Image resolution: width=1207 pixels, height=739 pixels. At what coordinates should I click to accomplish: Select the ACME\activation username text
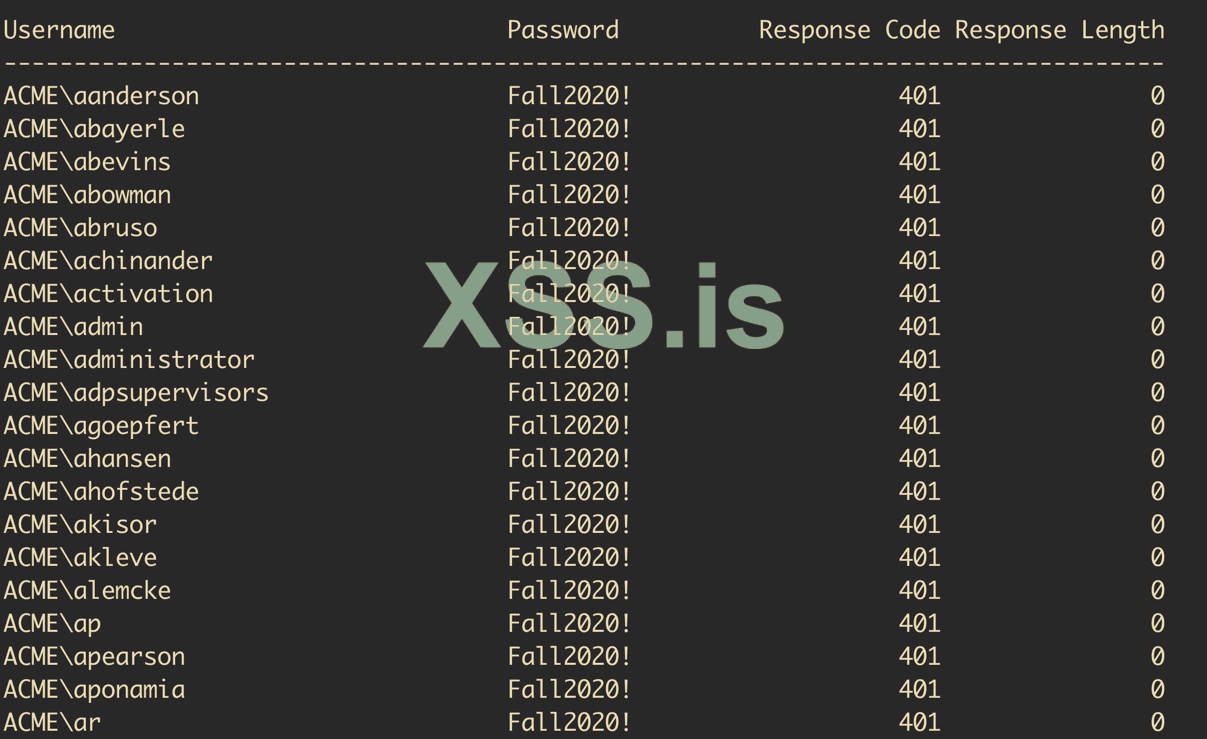coord(108,293)
